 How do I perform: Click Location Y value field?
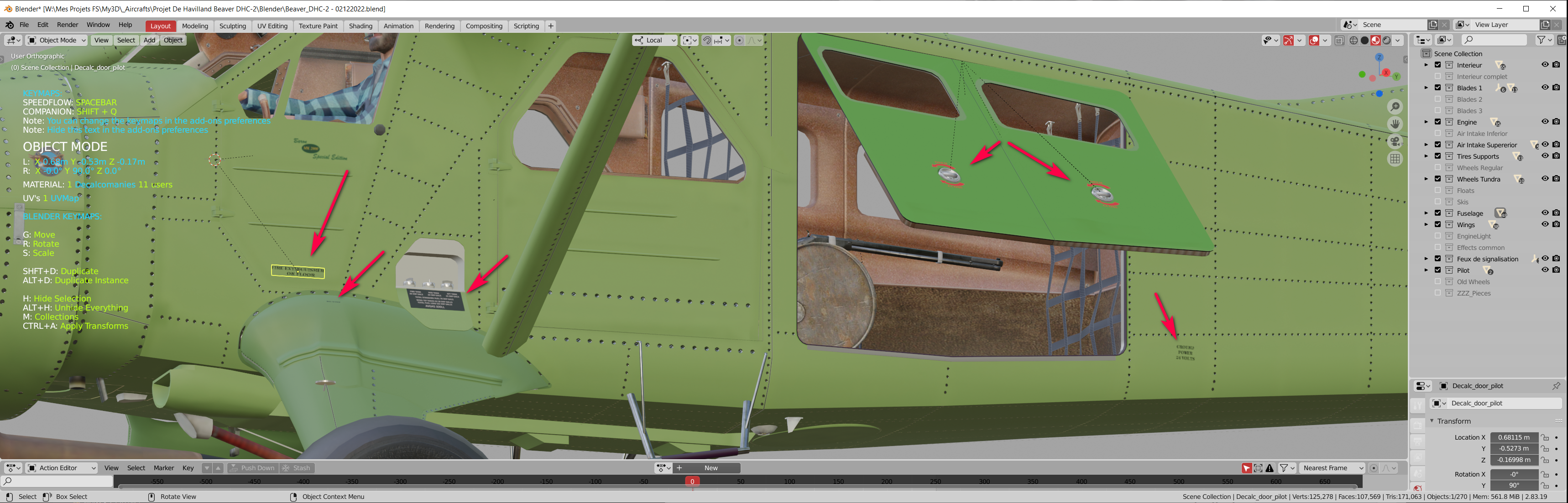pyautogui.click(x=1514, y=448)
